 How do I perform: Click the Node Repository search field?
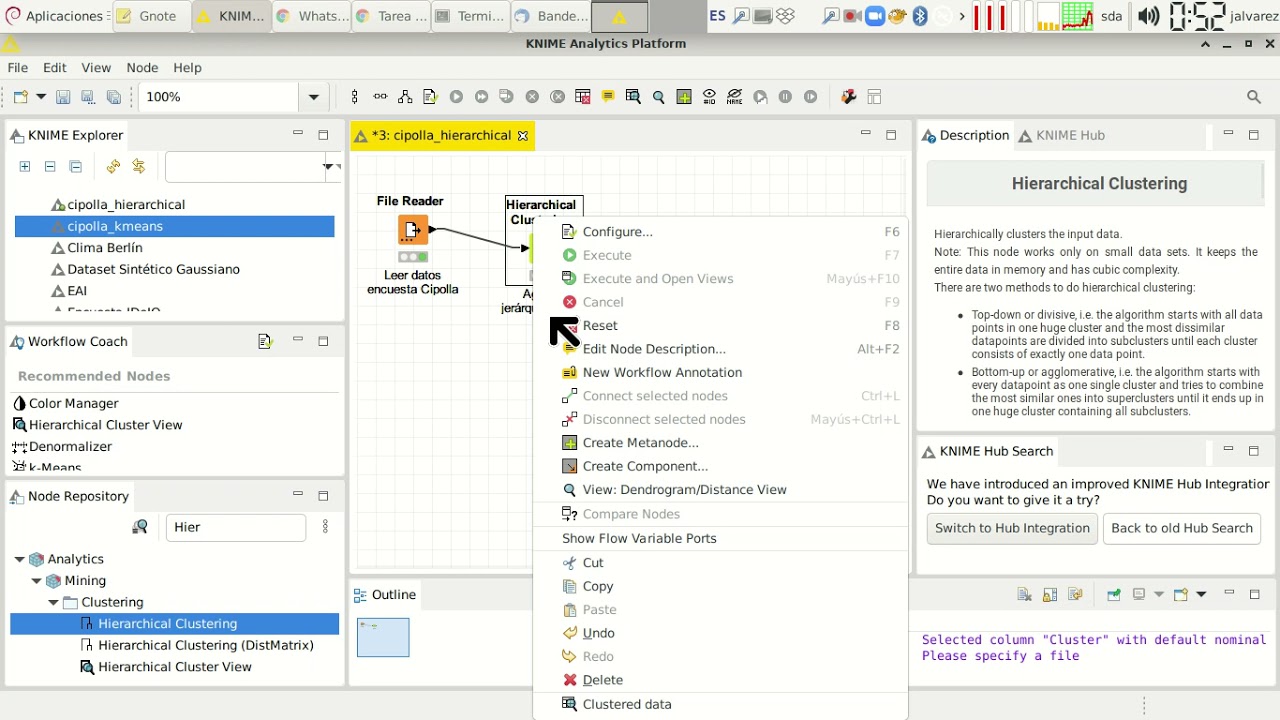pyautogui.click(x=235, y=527)
